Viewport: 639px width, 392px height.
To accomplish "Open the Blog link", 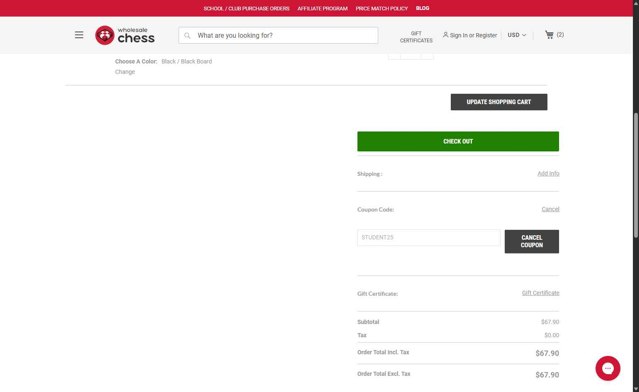I will coord(422,8).
